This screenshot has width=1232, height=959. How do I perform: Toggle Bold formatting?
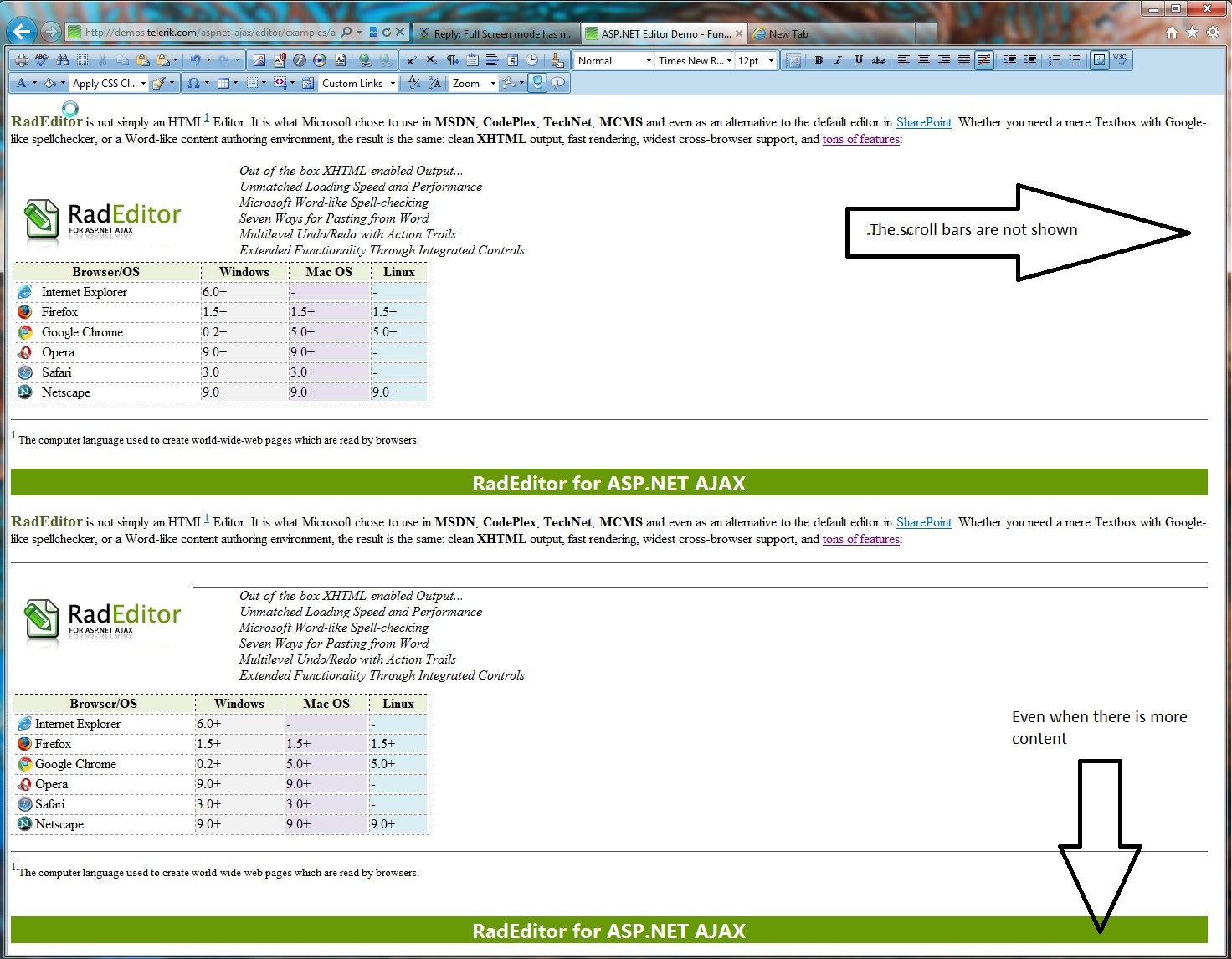pos(819,60)
